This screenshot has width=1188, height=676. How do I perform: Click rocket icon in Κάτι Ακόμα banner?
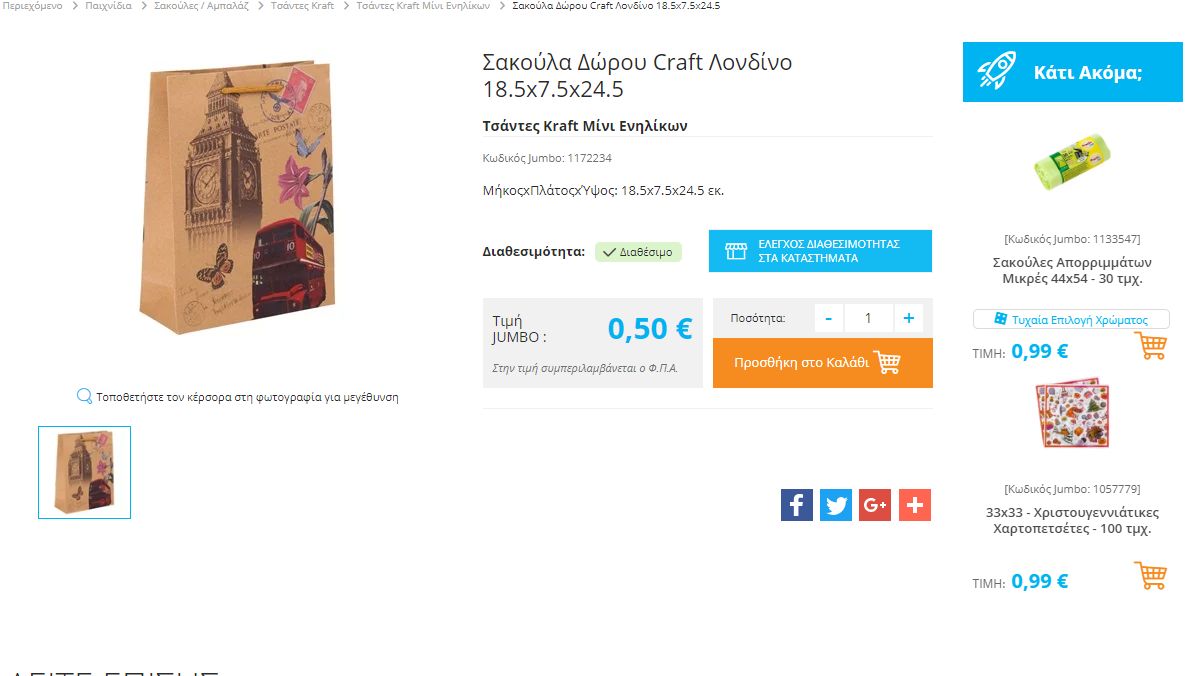[x=996, y=71]
